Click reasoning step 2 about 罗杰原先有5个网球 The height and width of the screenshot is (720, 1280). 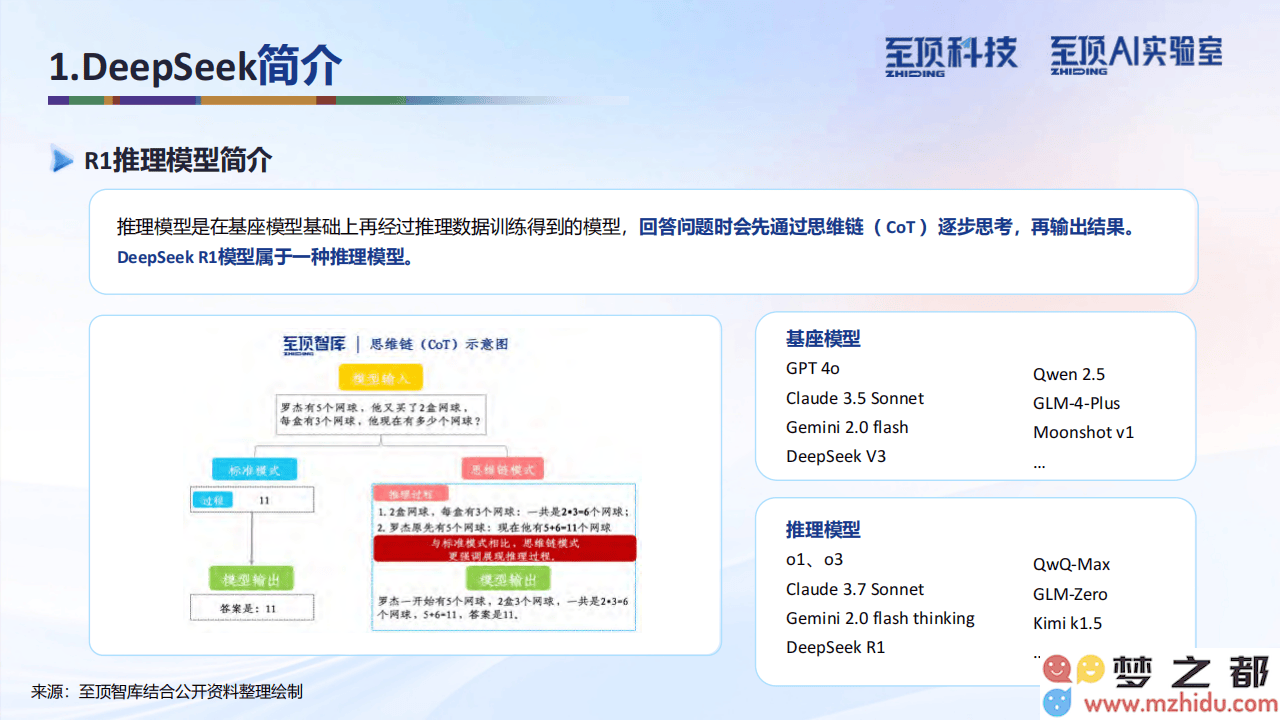494,527
